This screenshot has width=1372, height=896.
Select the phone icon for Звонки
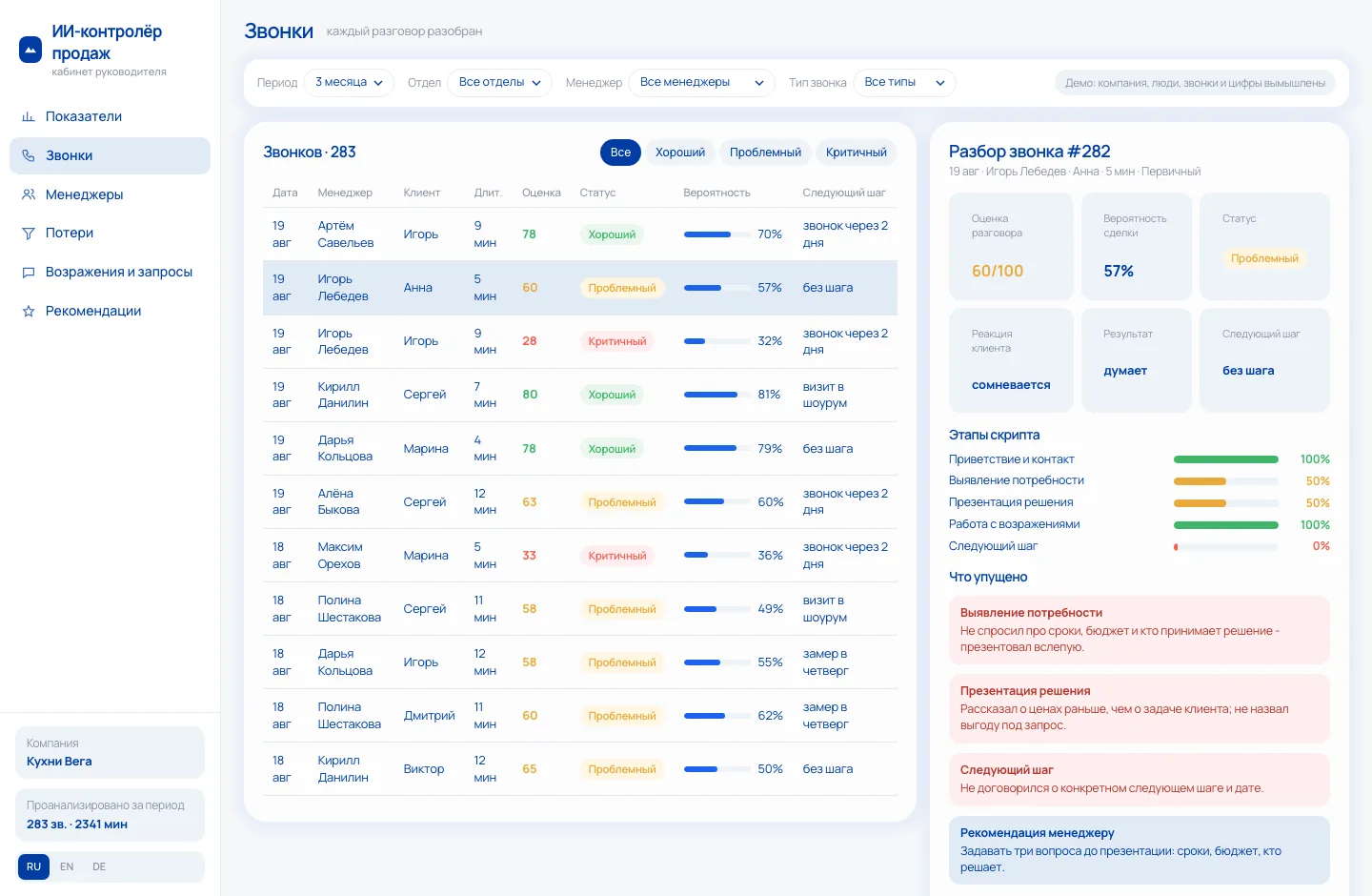(29, 155)
